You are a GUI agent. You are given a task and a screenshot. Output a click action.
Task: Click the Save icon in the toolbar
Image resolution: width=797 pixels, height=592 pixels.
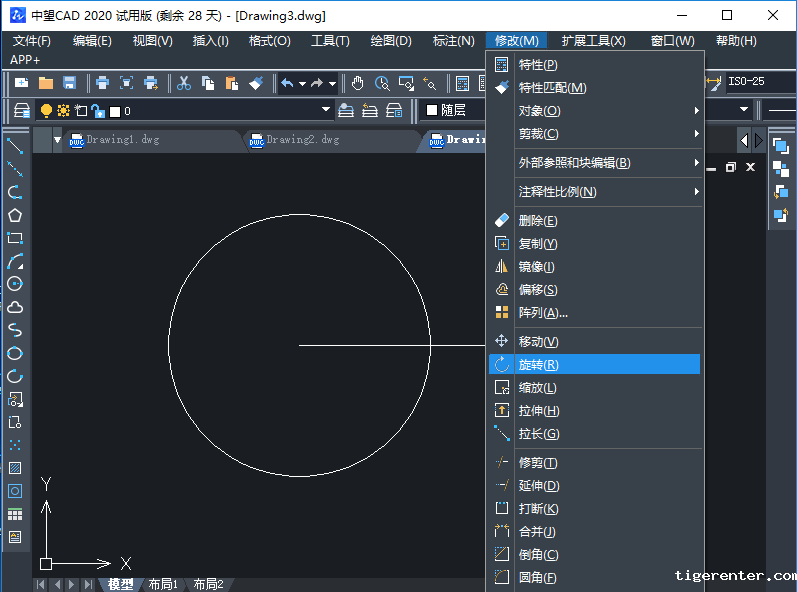point(70,83)
